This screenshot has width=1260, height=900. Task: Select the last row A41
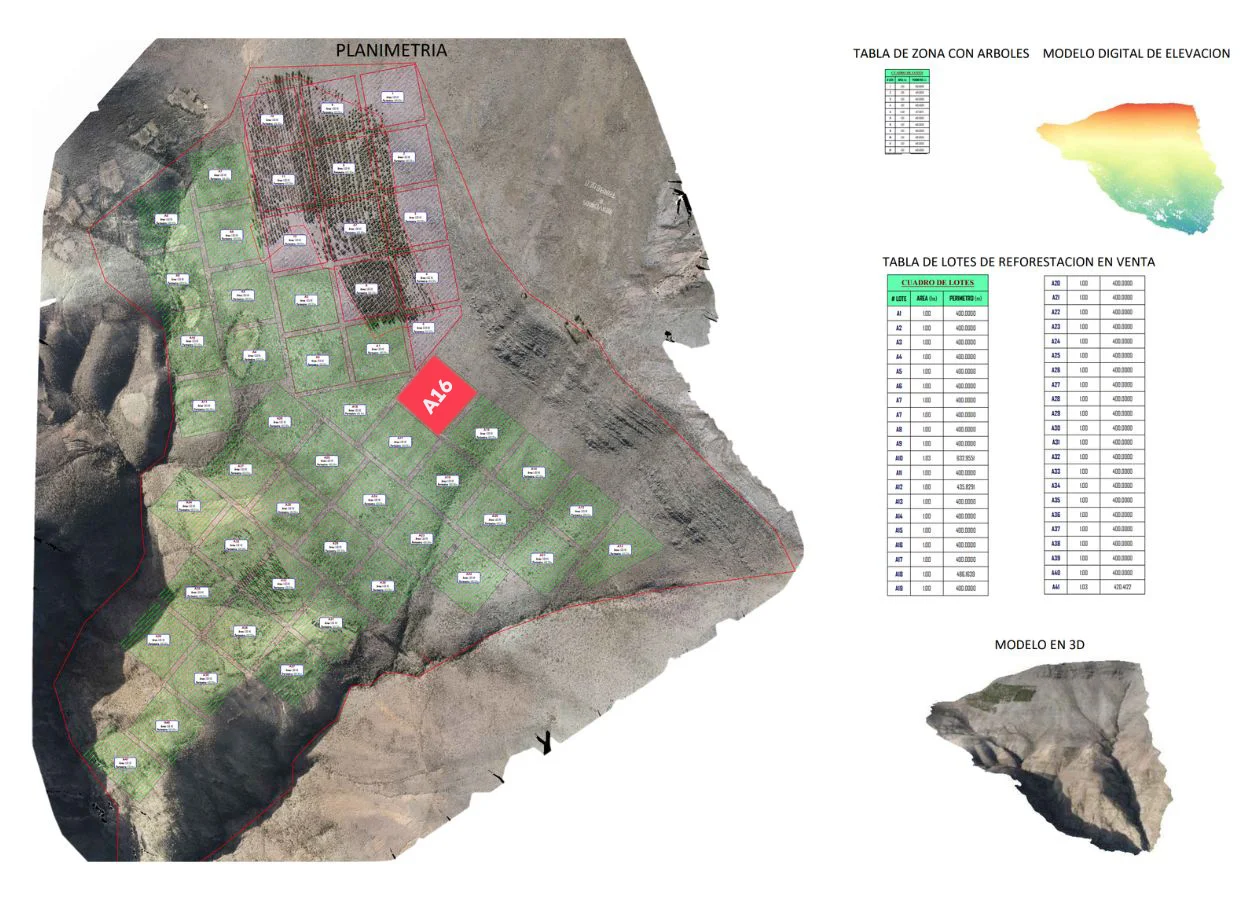[x=1094, y=588]
